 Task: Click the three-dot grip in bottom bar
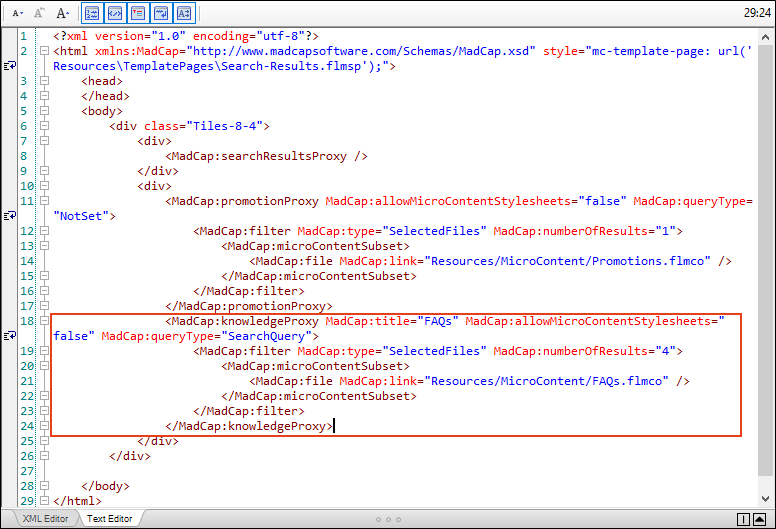point(388,520)
